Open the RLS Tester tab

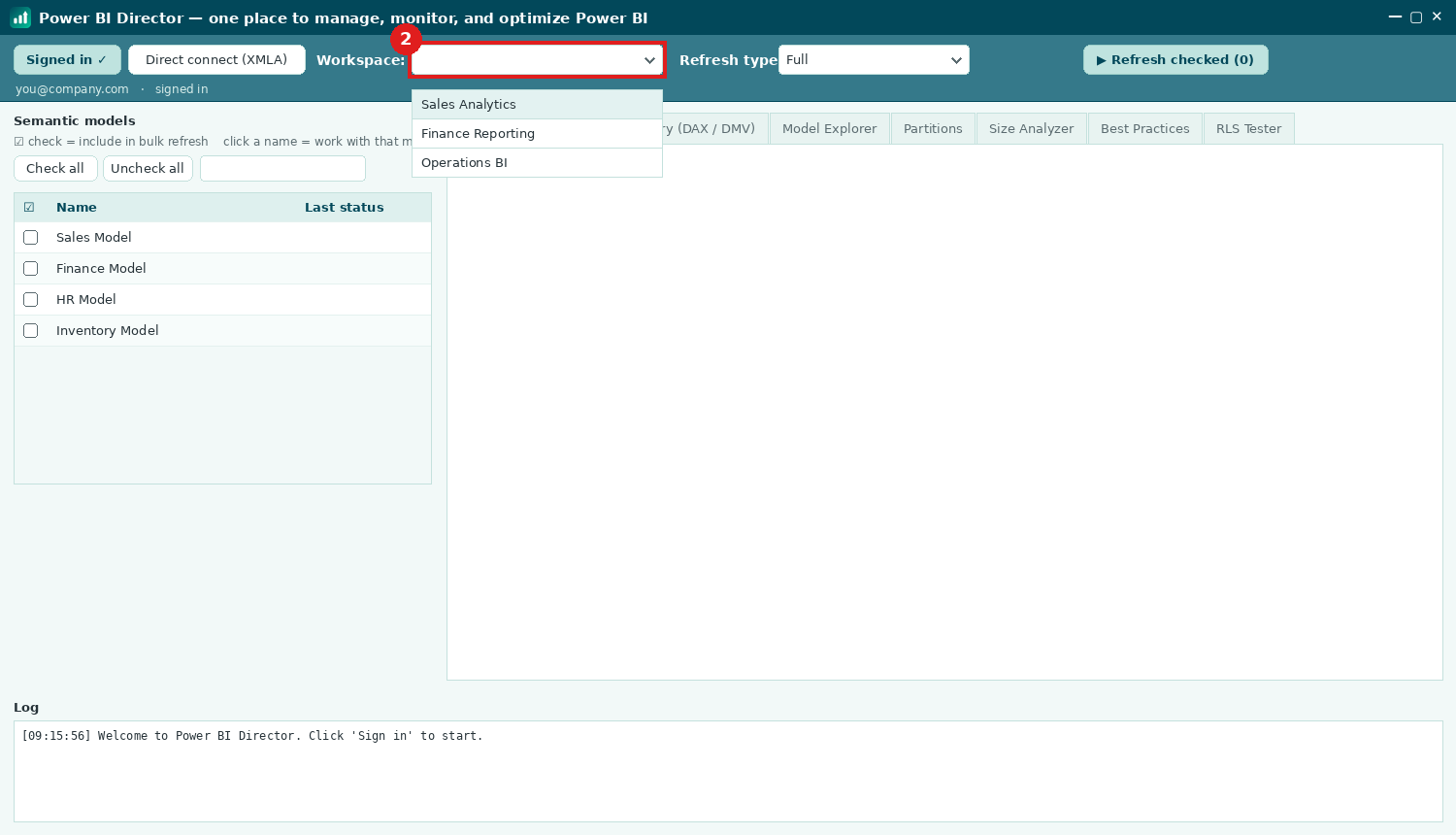(x=1248, y=128)
